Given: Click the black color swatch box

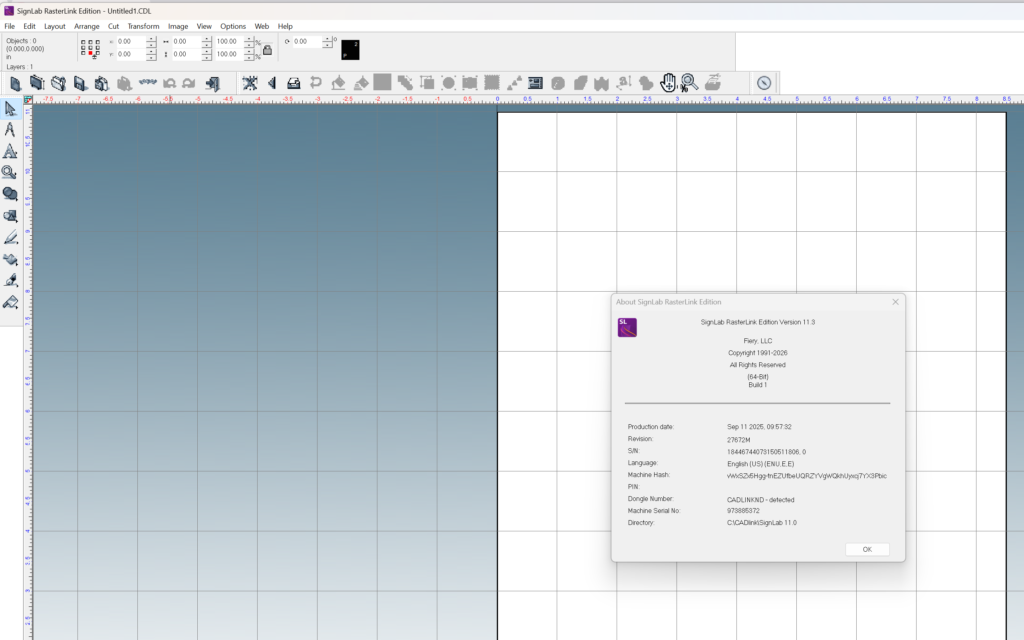Looking at the screenshot, I should click(350, 50).
